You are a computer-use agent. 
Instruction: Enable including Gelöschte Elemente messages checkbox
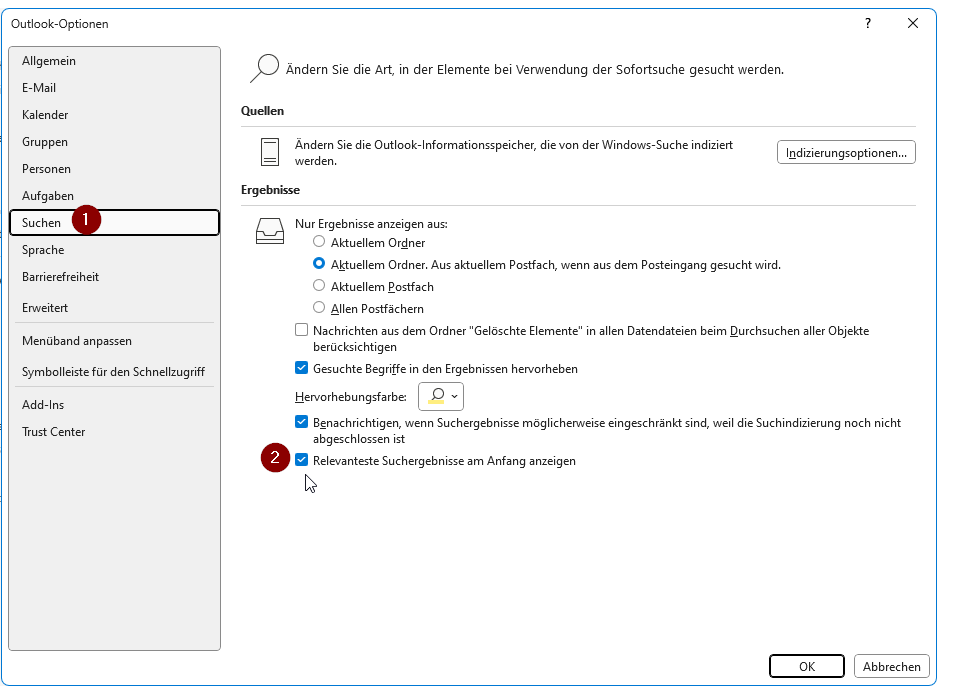coord(301,330)
